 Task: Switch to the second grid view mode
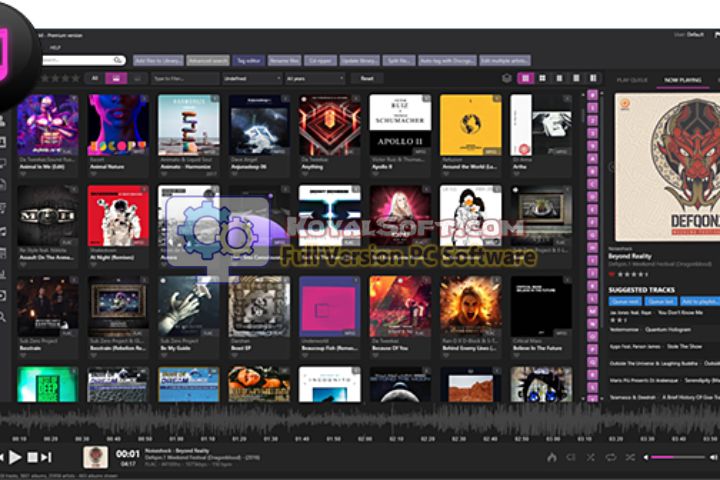tap(542, 79)
